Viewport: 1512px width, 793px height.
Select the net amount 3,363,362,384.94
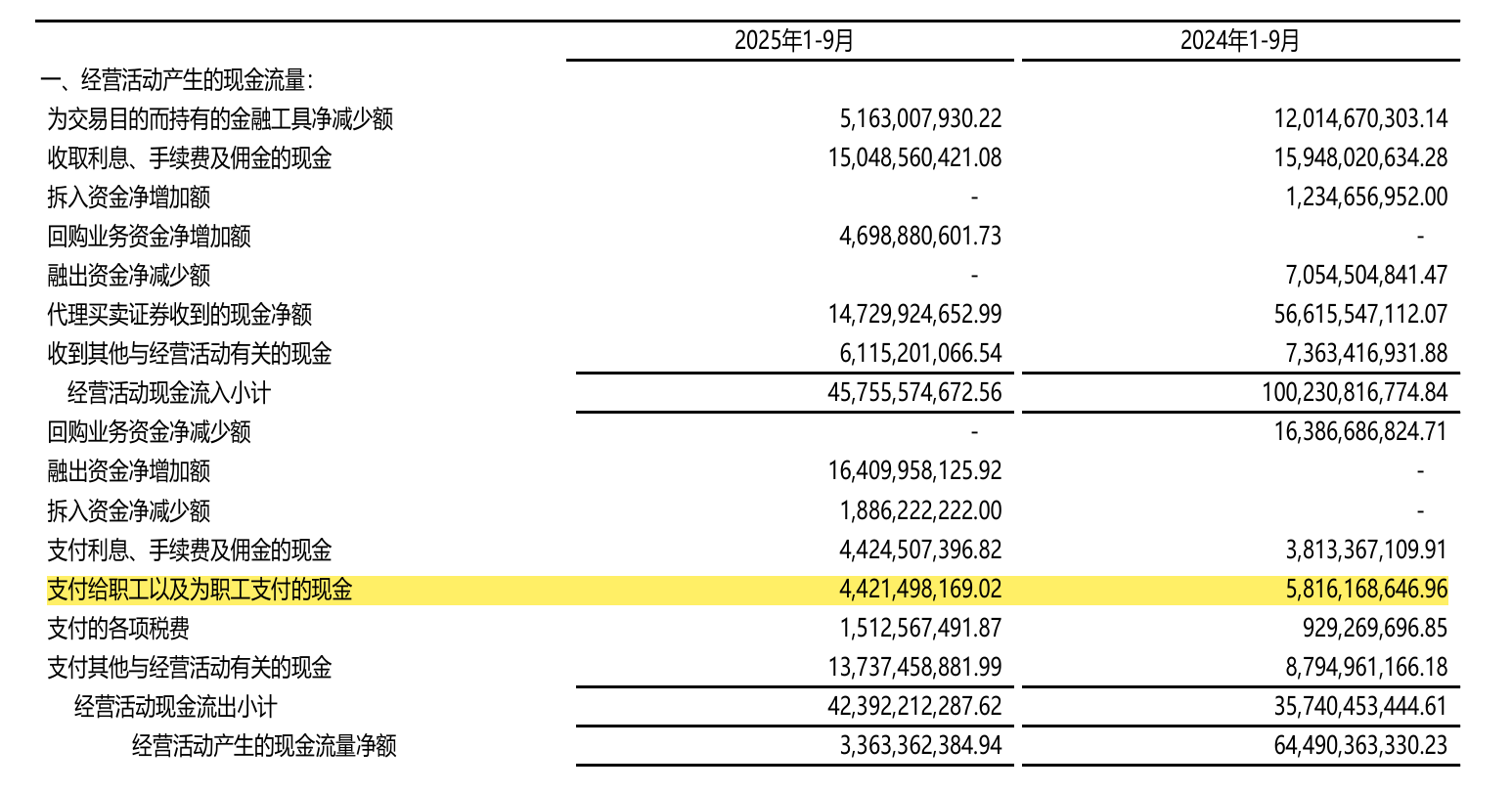[919, 746]
